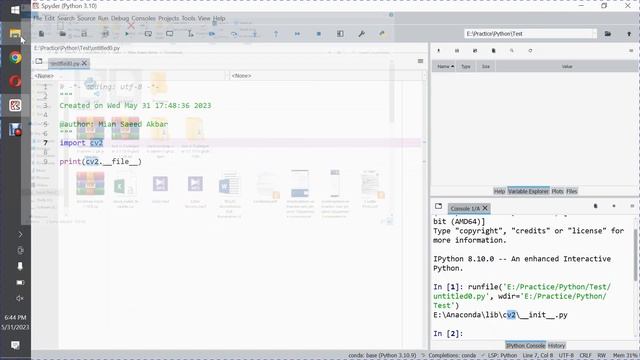Click the debugger Step into icon
640x360 pixels.
[x=255, y=34]
